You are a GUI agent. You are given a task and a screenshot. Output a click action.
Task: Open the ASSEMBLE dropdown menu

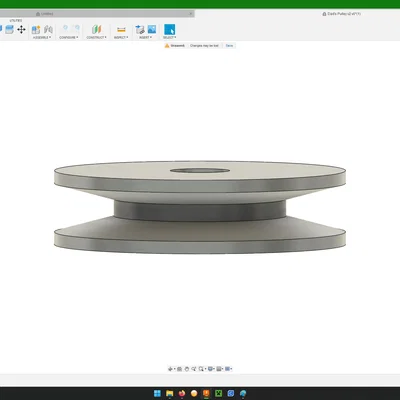point(42,37)
